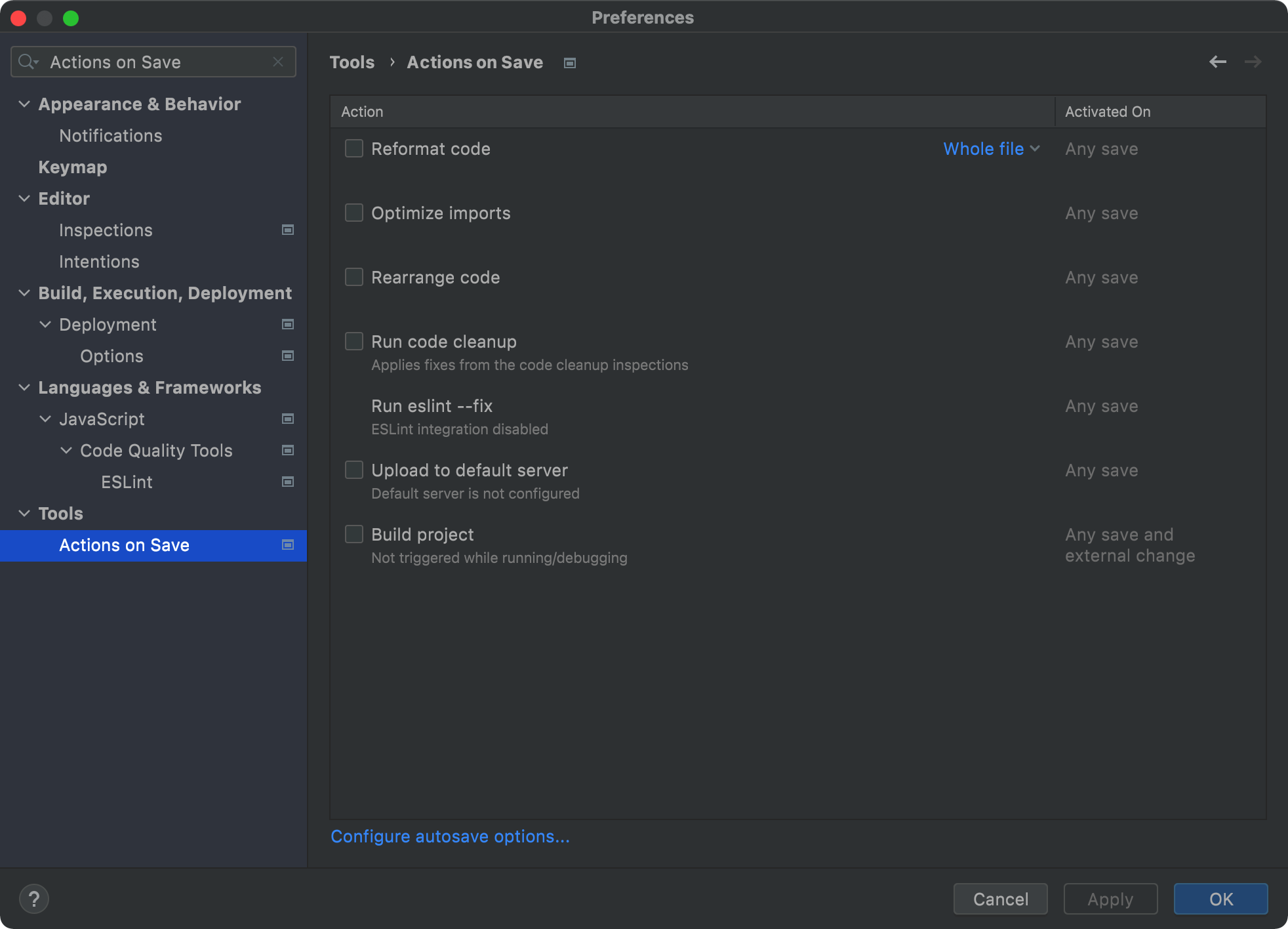
Task: Enable the Run code cleanup checkbox
Action: pyautogui.click(x=354, y=341)
